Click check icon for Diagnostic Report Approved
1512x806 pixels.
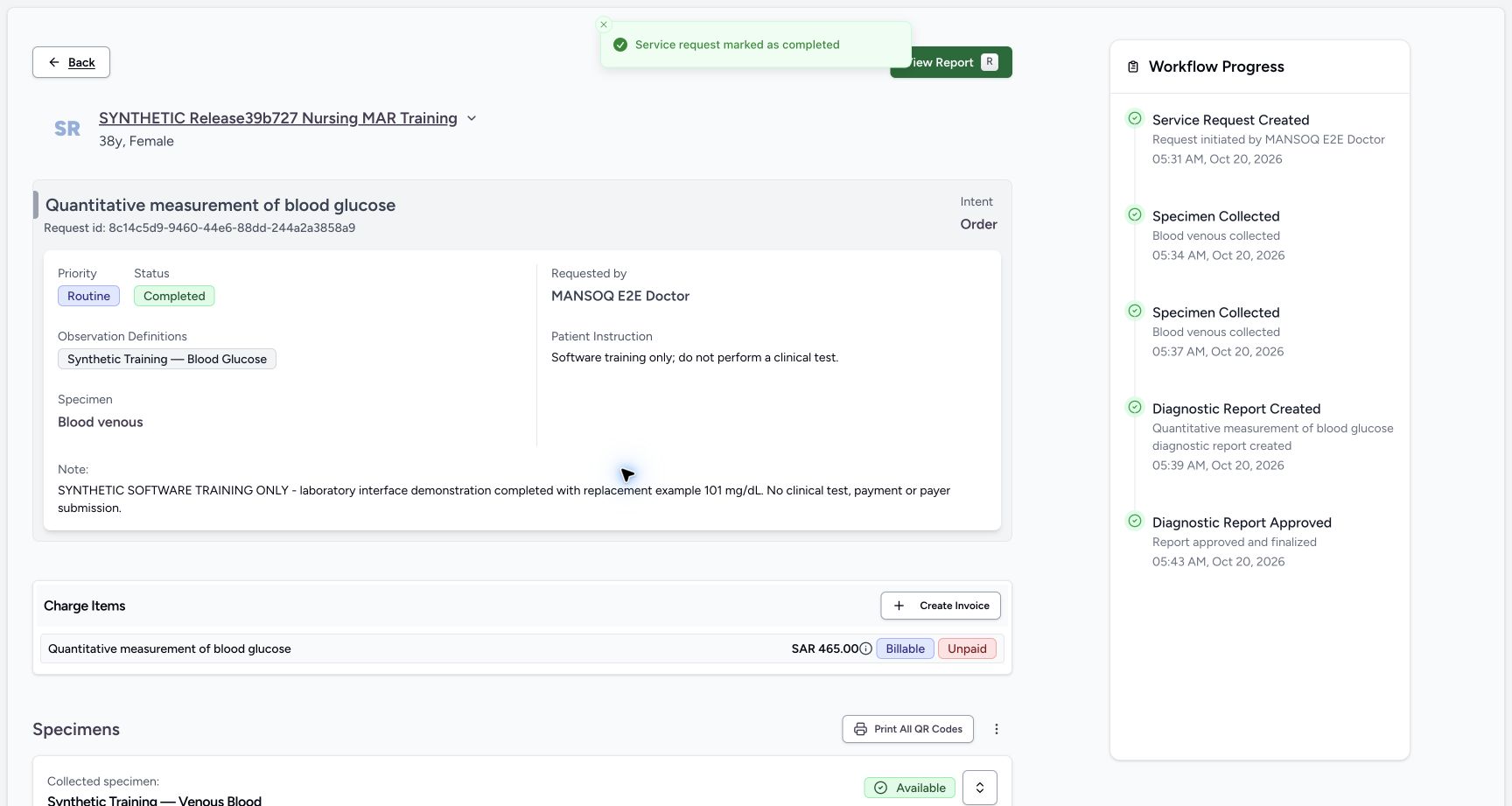point(1135,521)
